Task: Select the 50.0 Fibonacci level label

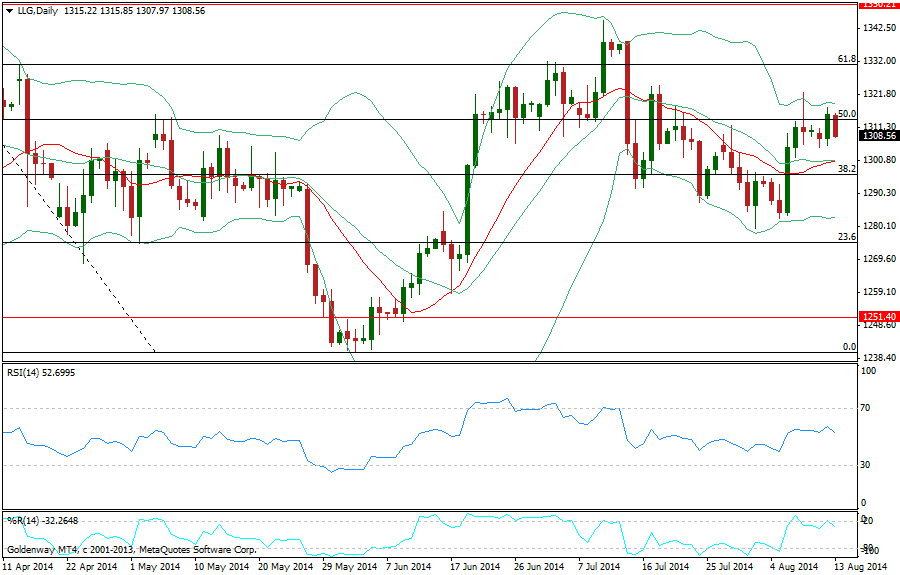Action: pos(846,114)
